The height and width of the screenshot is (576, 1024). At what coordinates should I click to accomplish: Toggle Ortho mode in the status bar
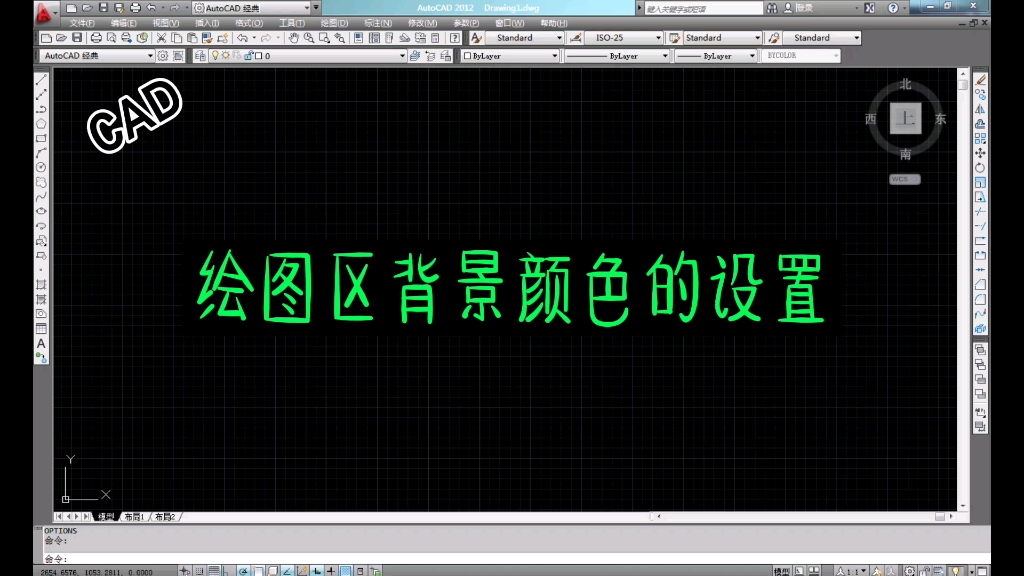[214, 570]
